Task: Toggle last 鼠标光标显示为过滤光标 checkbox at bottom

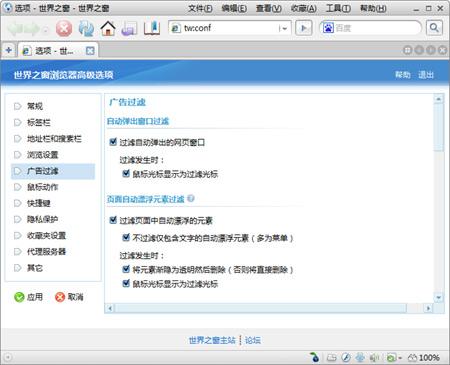Action: point(126,283)
